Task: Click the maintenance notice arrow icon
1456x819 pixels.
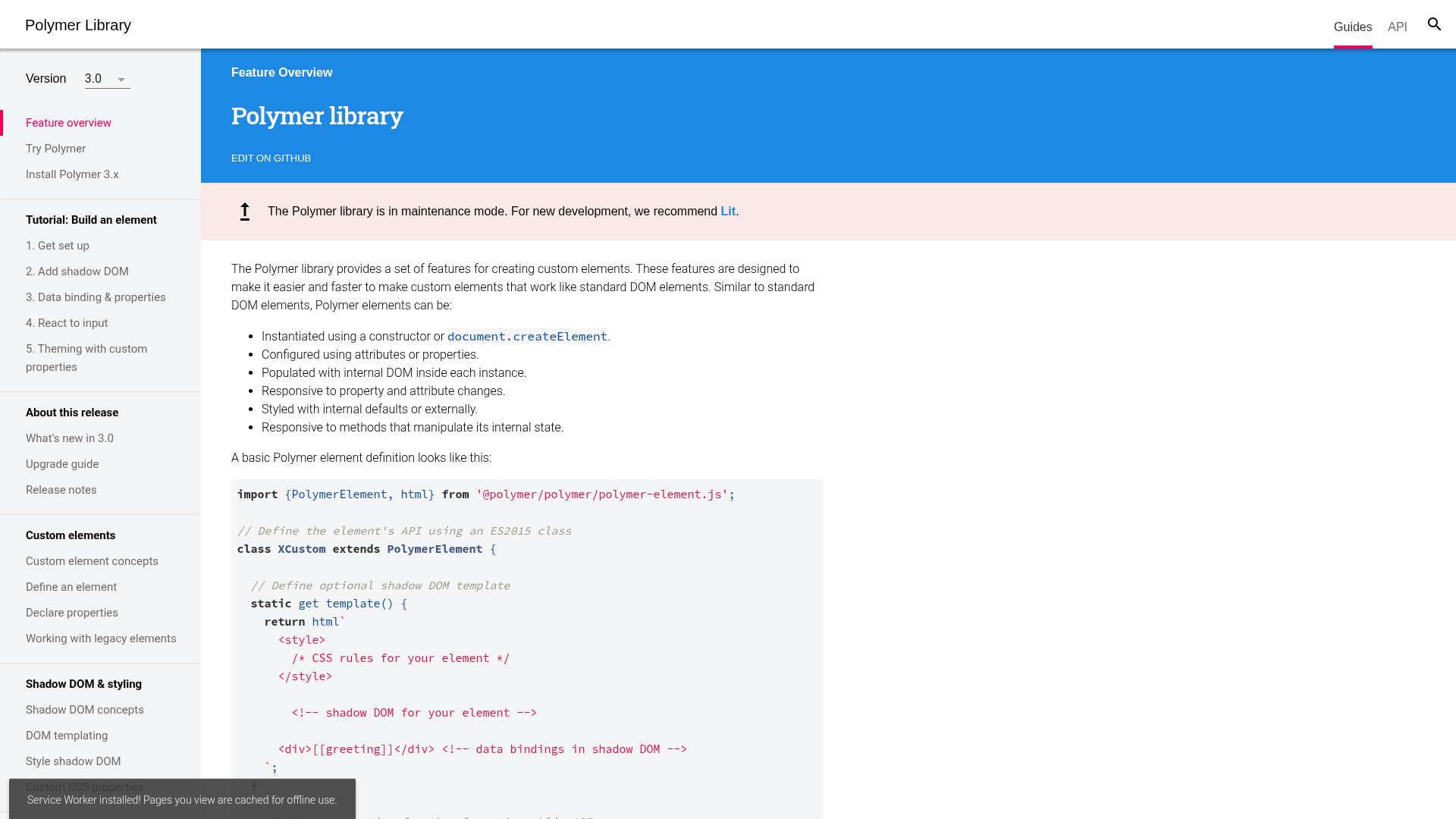Action: [244, 212]
